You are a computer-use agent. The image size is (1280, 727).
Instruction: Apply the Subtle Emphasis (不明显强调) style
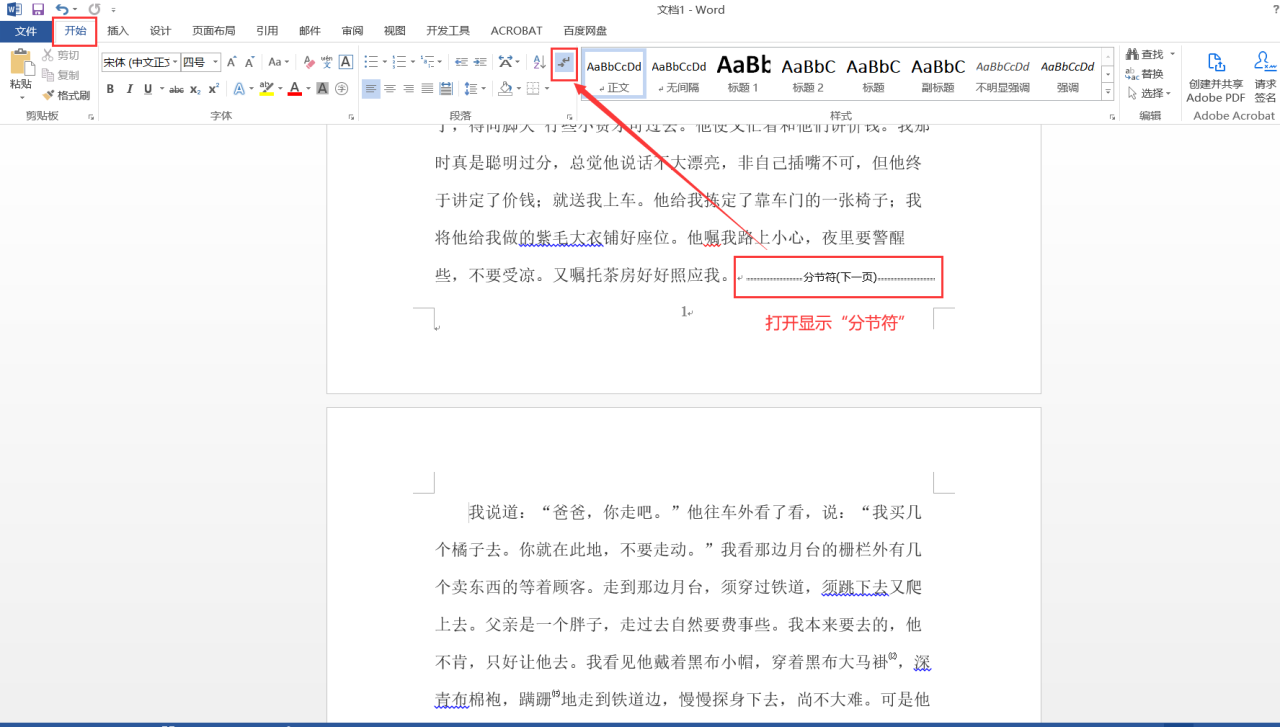click(x=1003, y=74)
